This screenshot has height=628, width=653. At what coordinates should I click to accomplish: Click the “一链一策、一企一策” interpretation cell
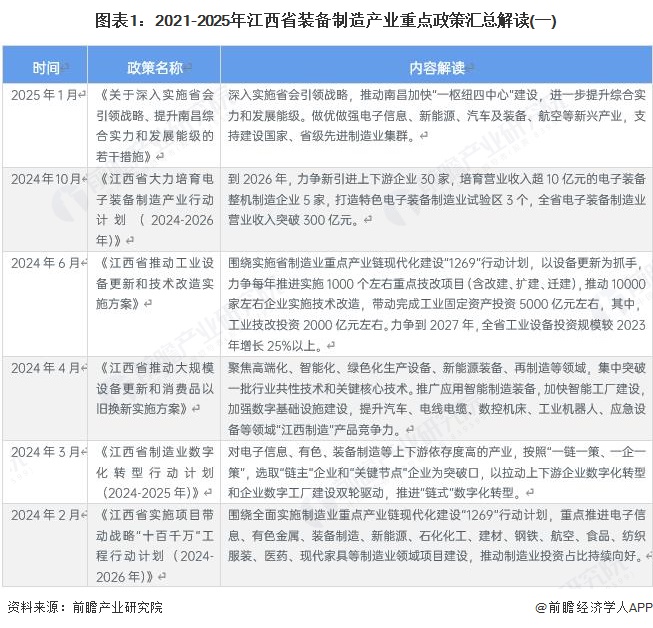tap(436, 472)
